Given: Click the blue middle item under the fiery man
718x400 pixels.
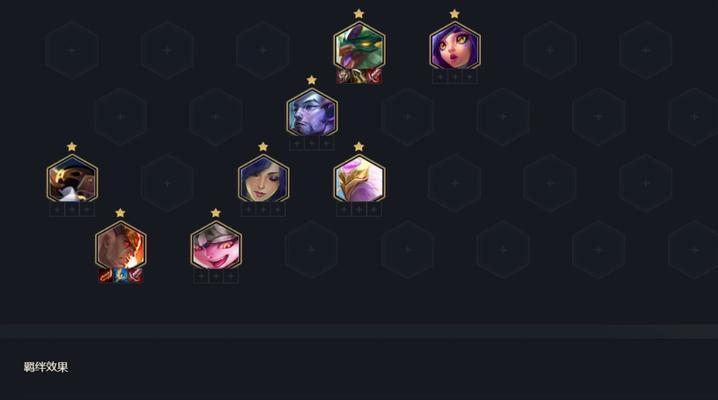Looking at the screenshot, I should (x=120, y=275).
